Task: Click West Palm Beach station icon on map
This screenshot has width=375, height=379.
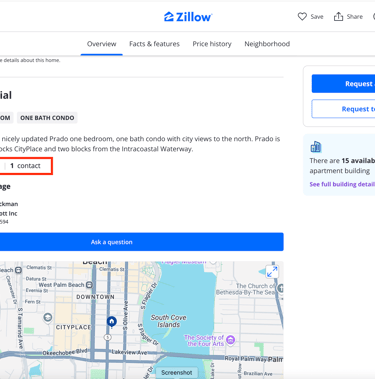Action: (x=89, y=285)
